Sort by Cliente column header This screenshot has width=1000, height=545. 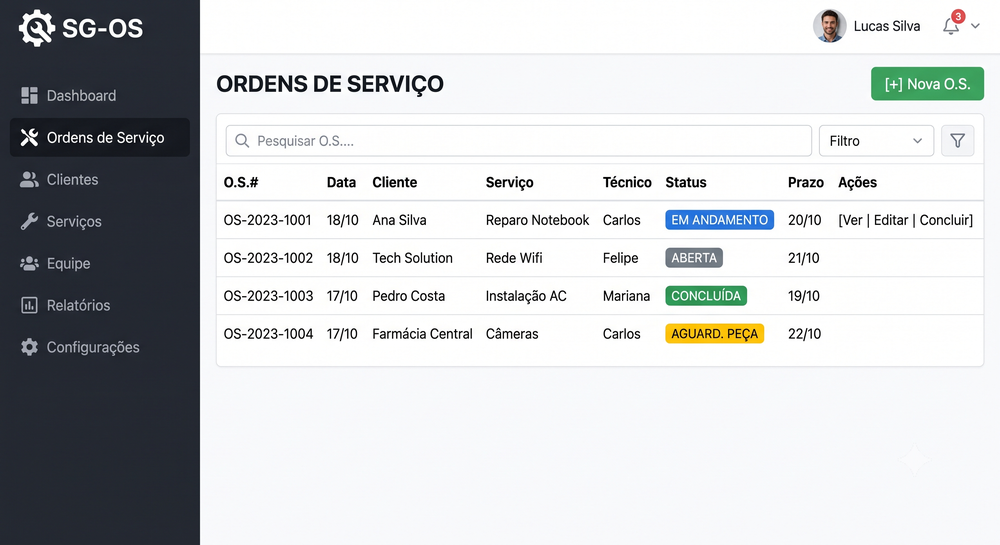point(395,182)
